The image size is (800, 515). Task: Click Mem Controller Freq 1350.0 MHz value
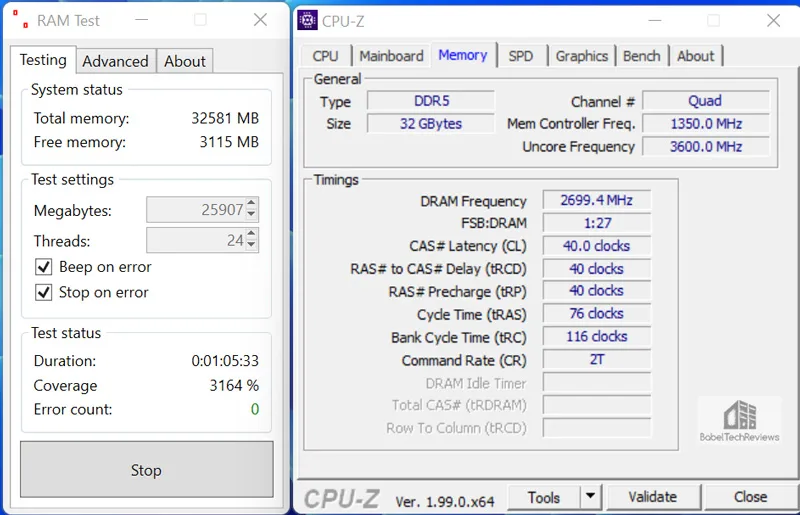click(x=705, y=124)
